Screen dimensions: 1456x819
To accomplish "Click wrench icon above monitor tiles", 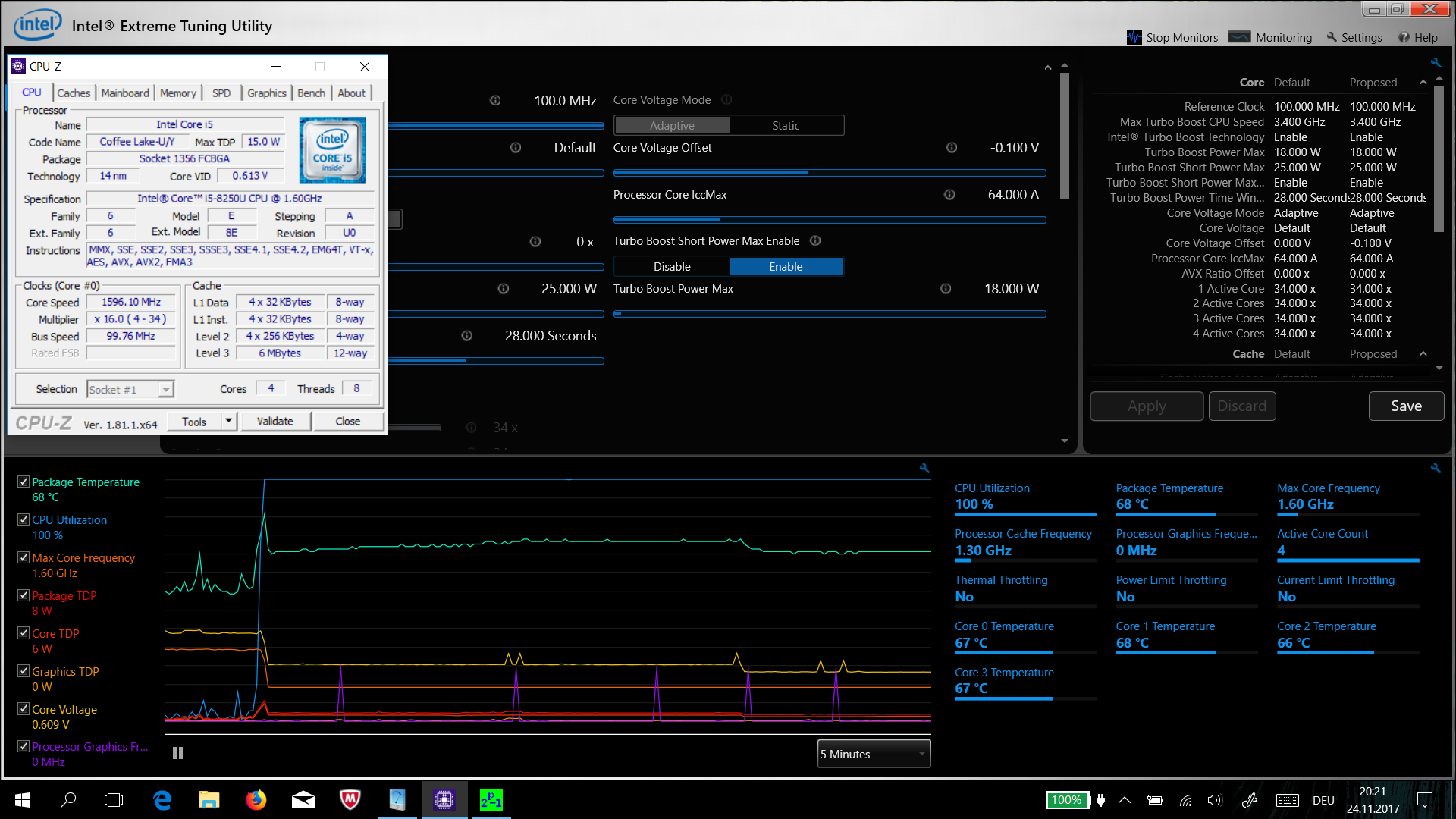I will point(1436,469).
